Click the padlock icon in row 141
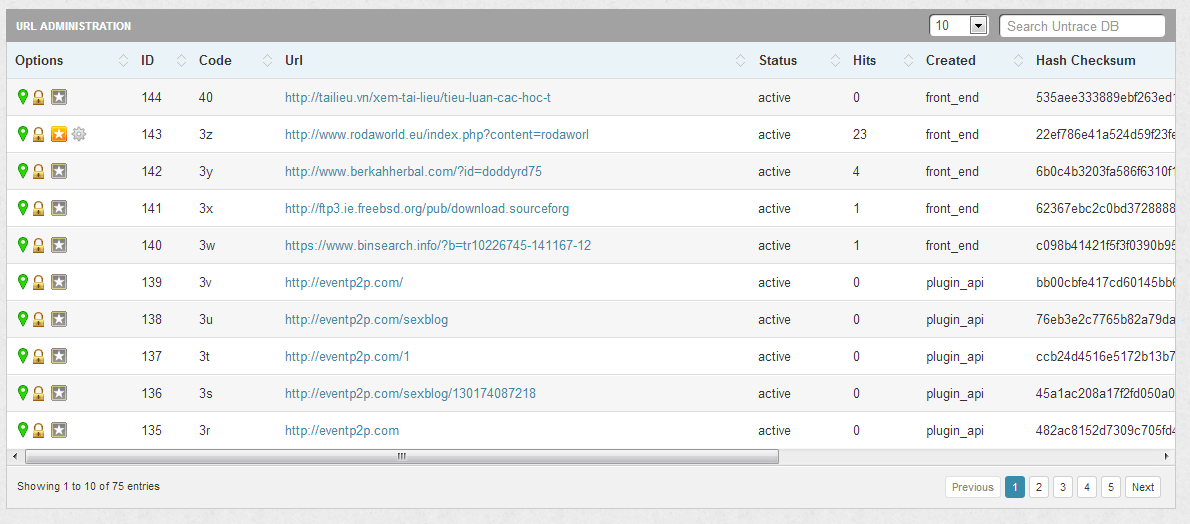 click(x=38, y=208)
